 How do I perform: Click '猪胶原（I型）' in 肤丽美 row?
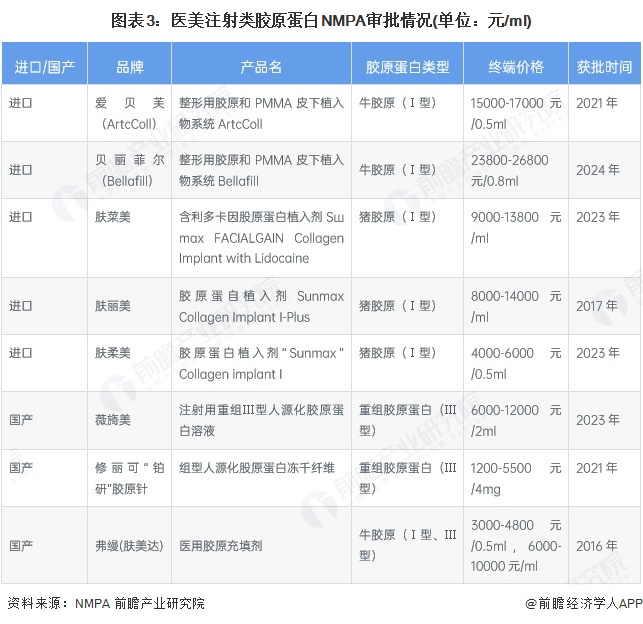(397, 306)
